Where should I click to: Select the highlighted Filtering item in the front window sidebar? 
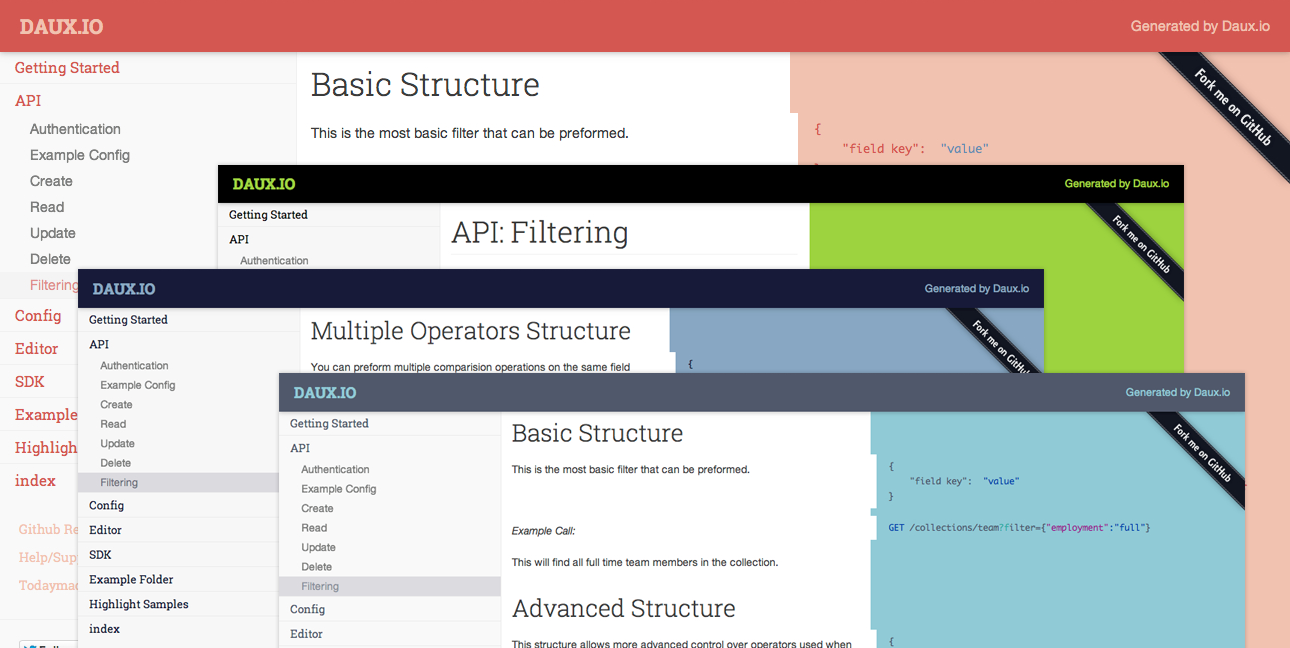[x=320, y=587]
